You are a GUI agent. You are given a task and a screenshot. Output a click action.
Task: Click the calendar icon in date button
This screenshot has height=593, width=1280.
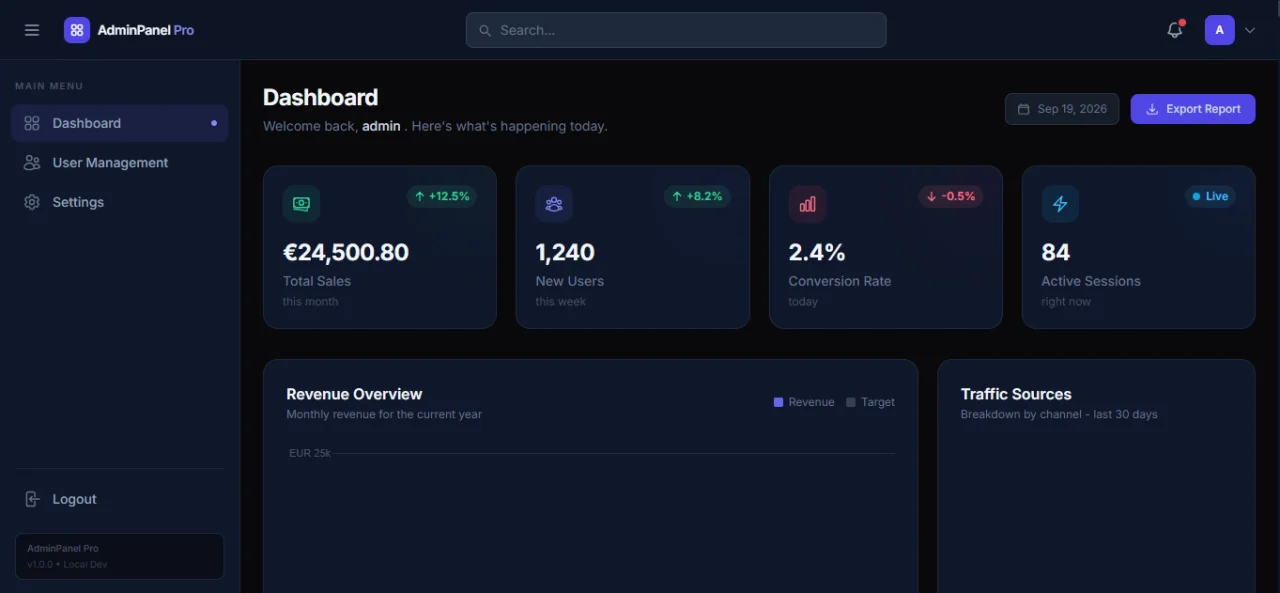click(1023, 109)
